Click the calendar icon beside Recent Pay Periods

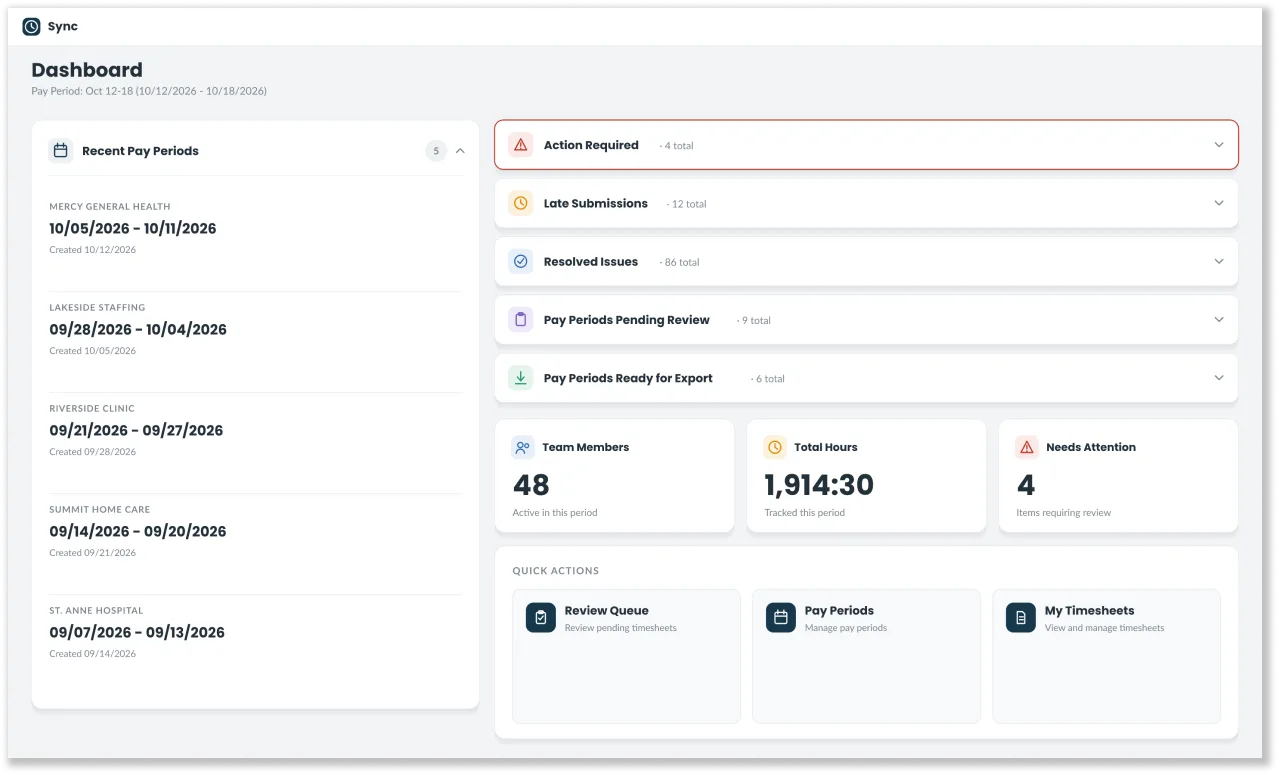[61, 151]
